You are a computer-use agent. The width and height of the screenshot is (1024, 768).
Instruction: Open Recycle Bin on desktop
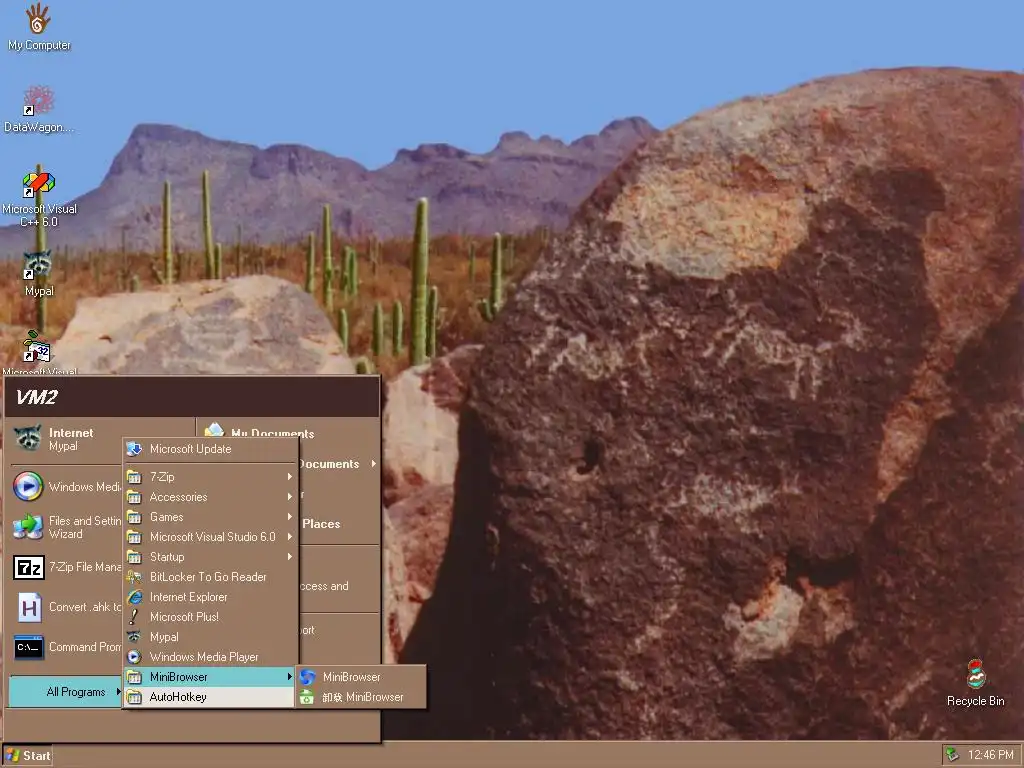point(976,675)
